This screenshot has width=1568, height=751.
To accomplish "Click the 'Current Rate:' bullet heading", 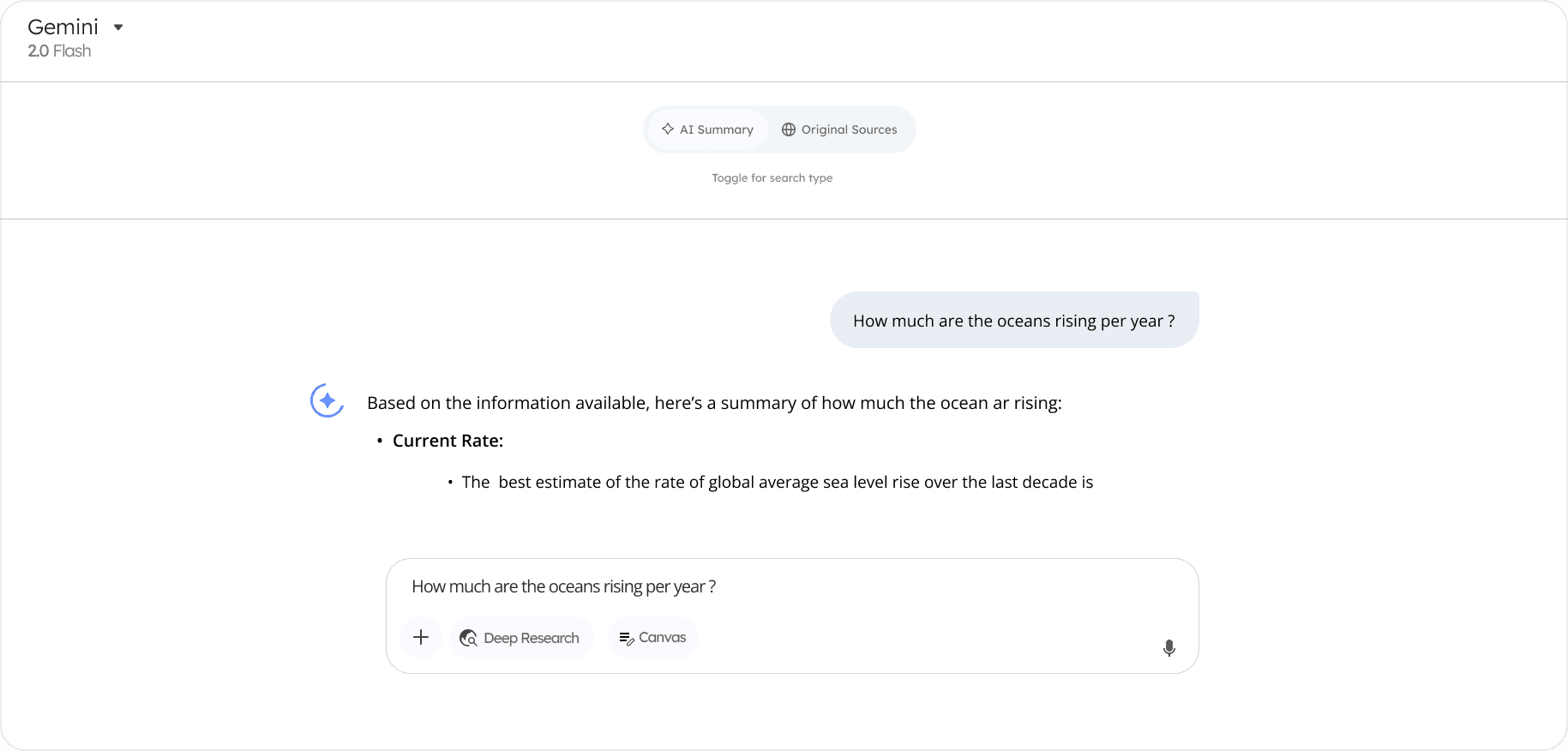I will (448, 441).
